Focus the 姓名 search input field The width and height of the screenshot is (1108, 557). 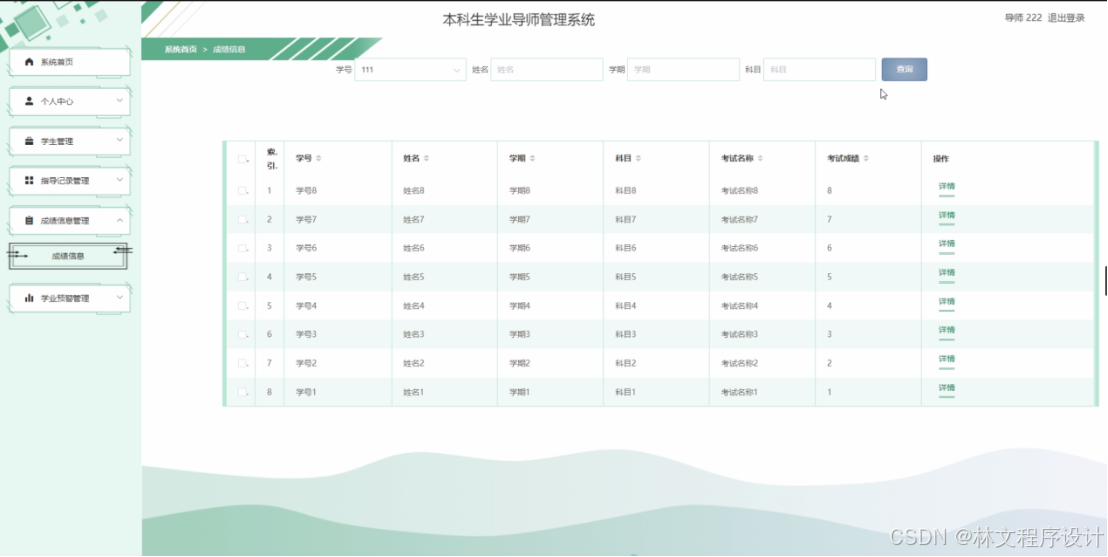tap(546, 69)
